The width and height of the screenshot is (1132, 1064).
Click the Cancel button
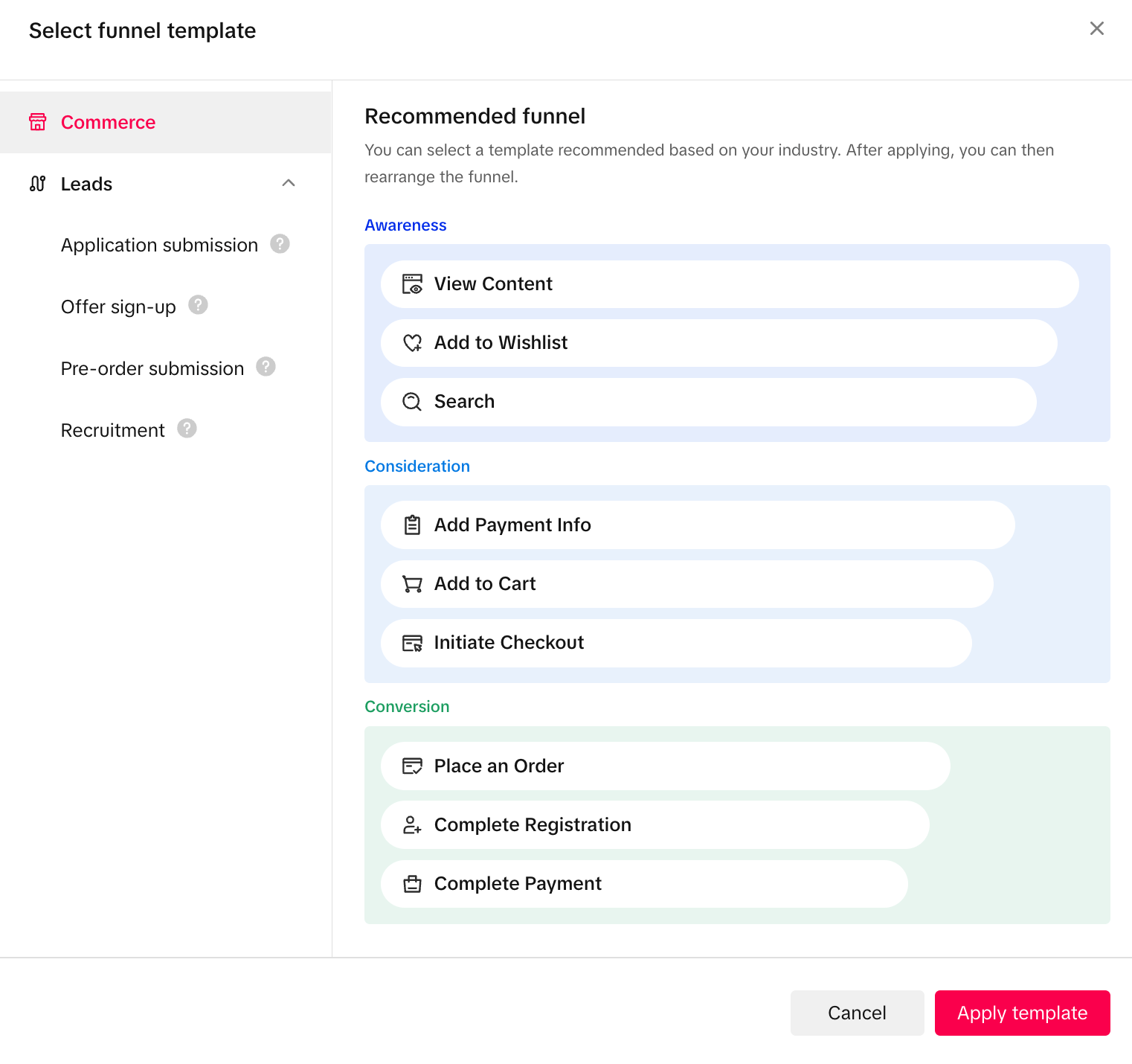click(857, 1013)
